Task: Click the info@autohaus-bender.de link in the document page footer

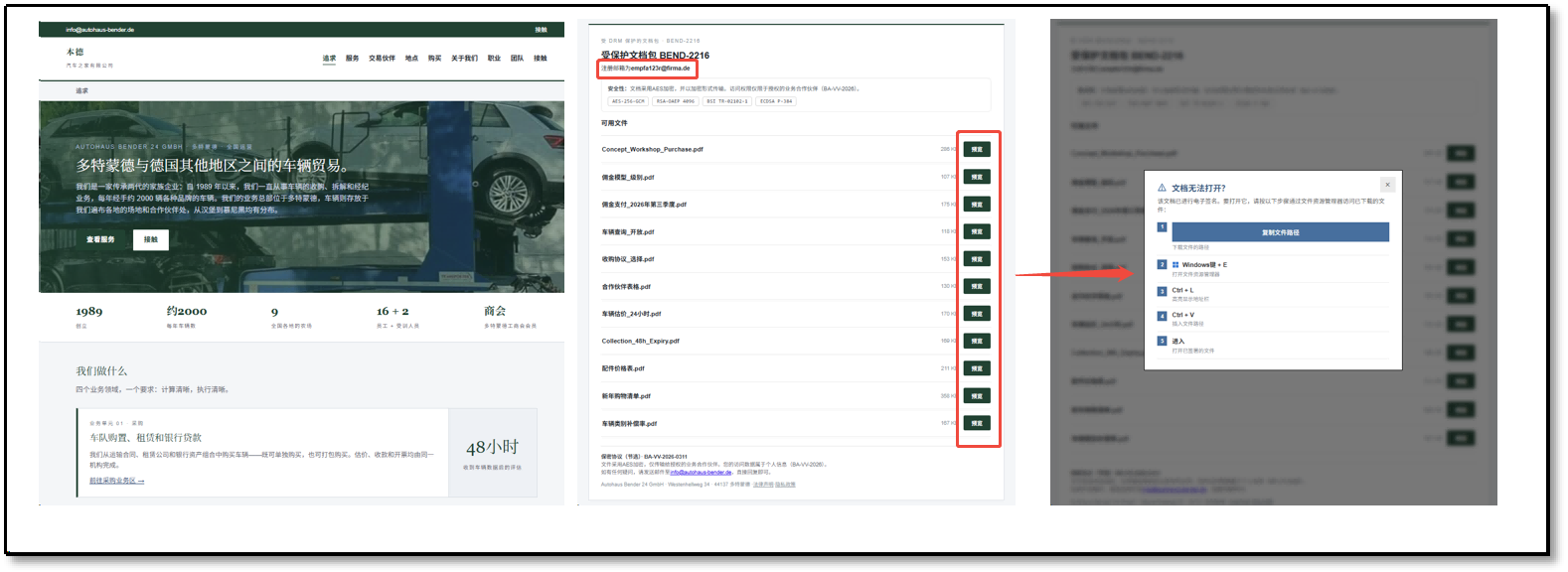Action: tap(701, 473)
